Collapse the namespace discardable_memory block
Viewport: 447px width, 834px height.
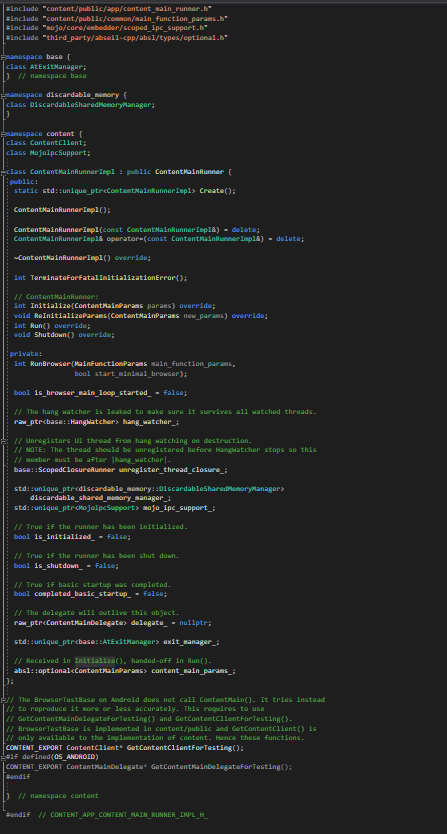coord(3,95)
